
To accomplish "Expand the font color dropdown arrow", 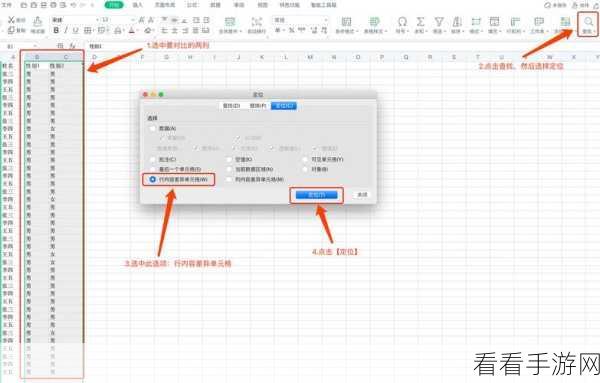I will pos(137,31).
